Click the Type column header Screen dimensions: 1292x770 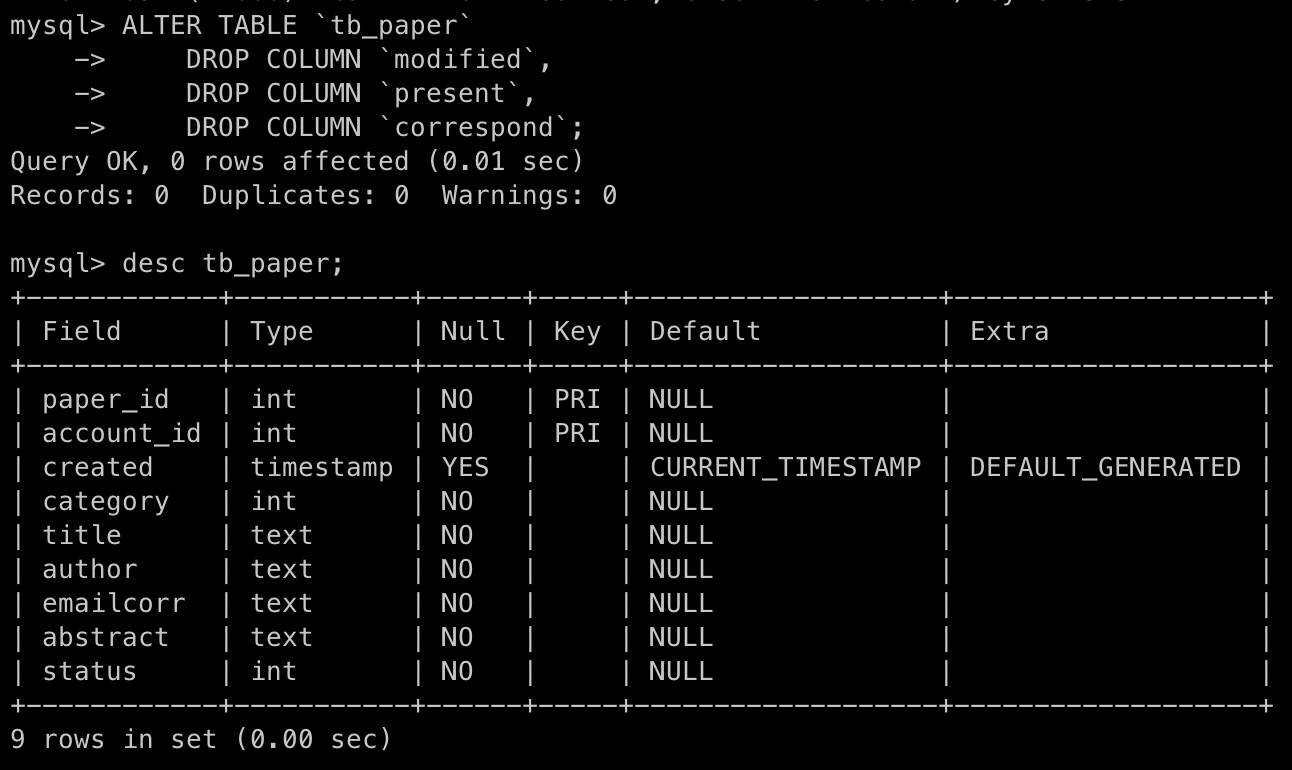coord(281,332)
